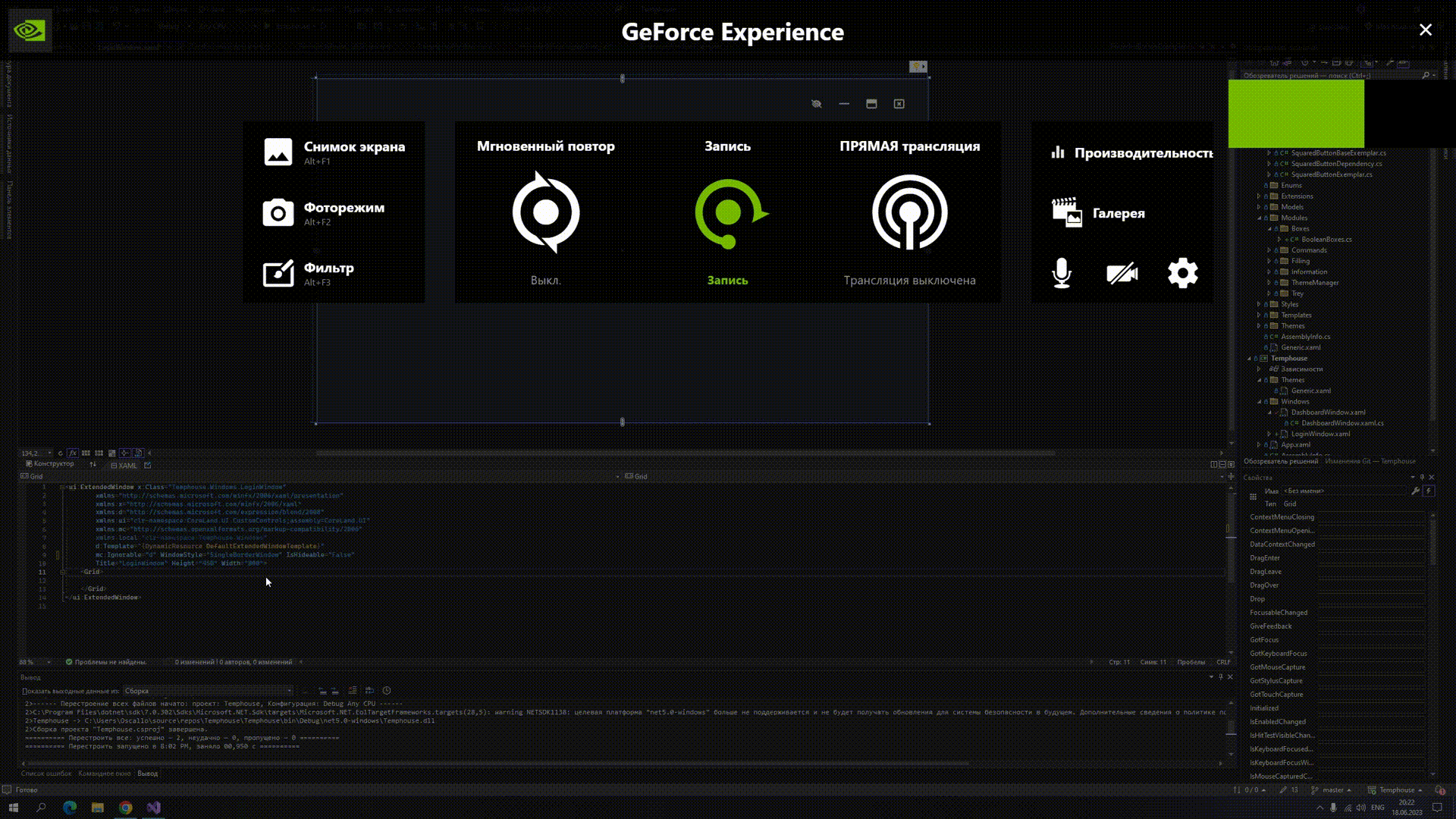Collapse the Modules folder
This screenshot has height=819, width=1456.
1260,218
